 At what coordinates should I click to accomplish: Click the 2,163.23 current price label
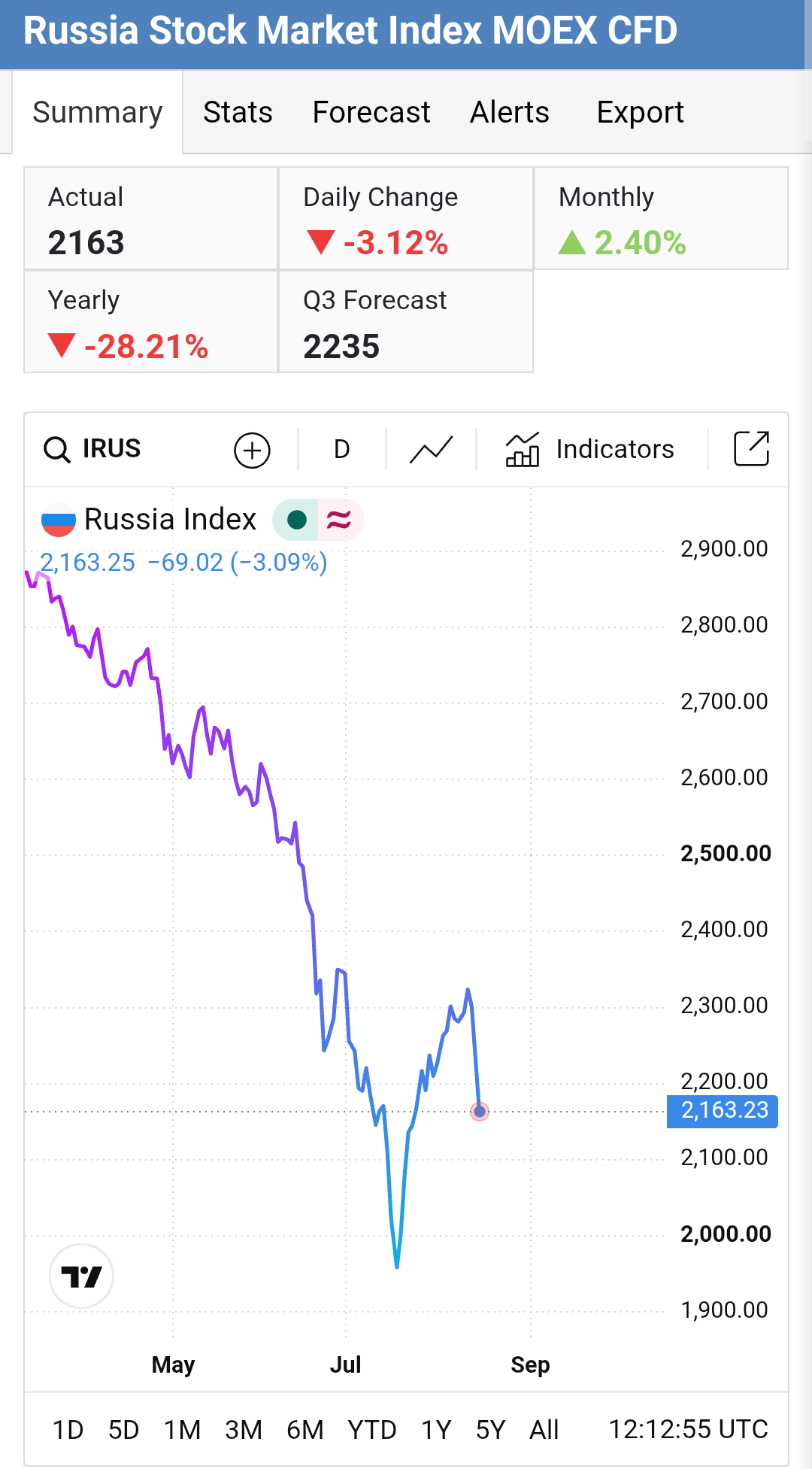[x=723, y=1111]
